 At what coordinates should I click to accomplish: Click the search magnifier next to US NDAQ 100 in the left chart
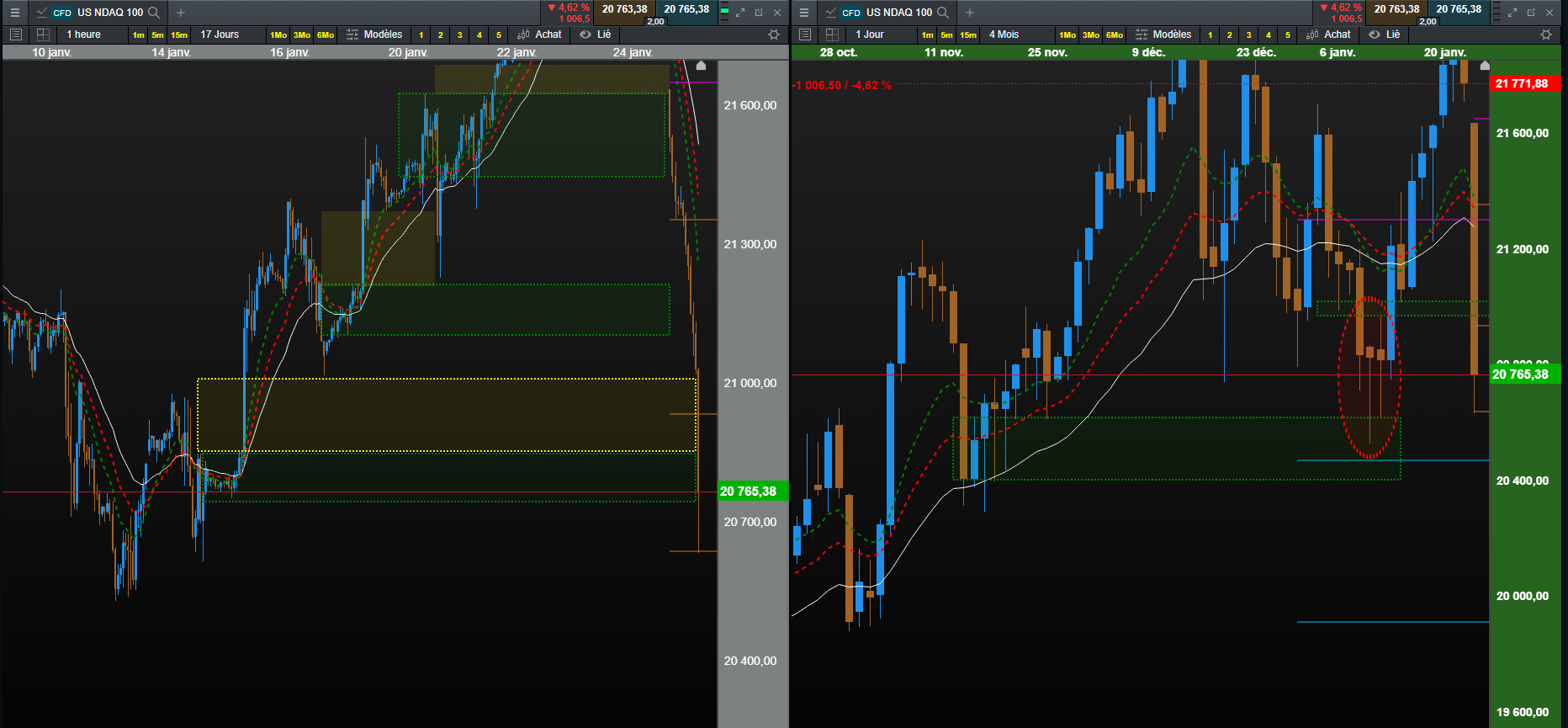[154, 13]
